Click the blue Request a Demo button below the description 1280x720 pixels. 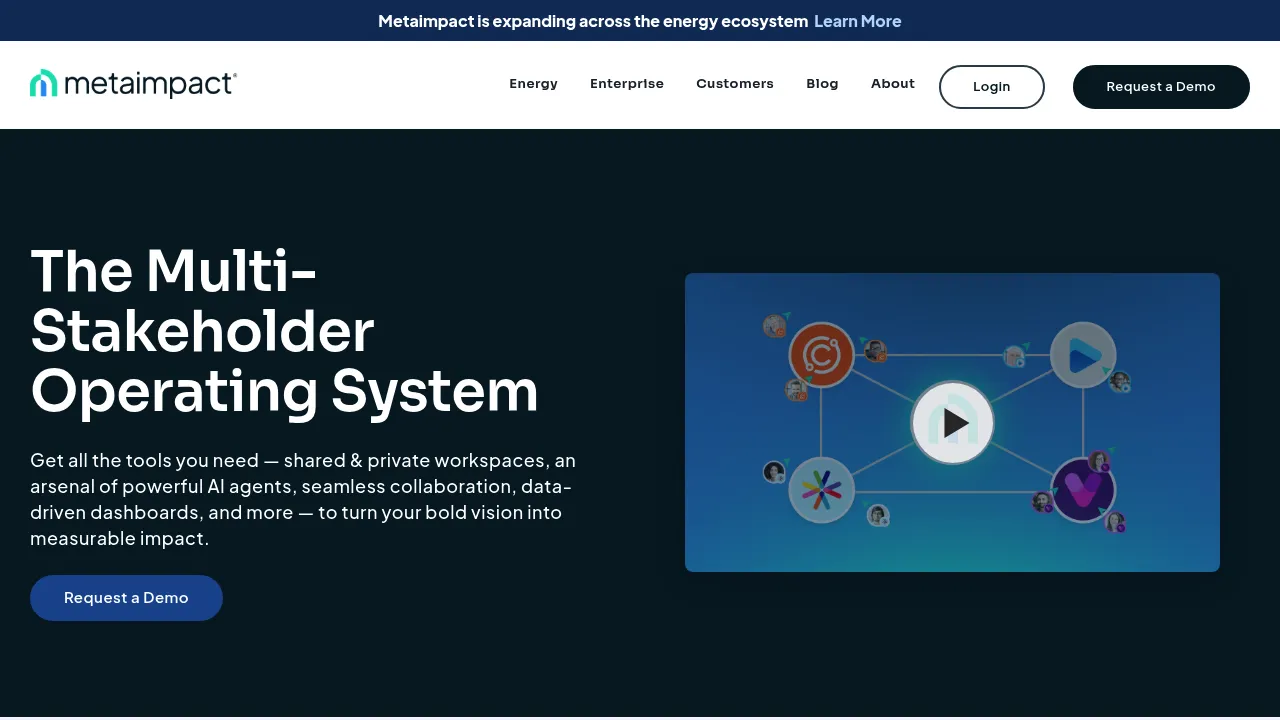pyautogui.click(x=126, y=598)
